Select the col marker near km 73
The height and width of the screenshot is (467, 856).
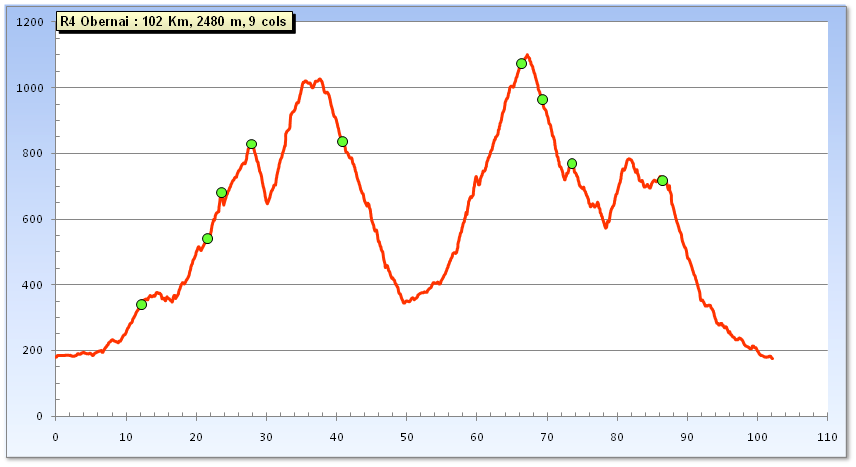572,163
